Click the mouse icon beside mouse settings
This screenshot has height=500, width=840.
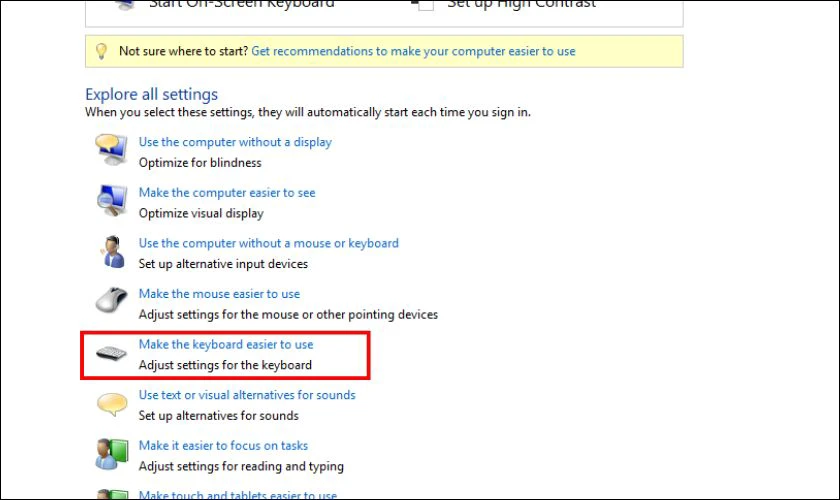click(111, 301)
